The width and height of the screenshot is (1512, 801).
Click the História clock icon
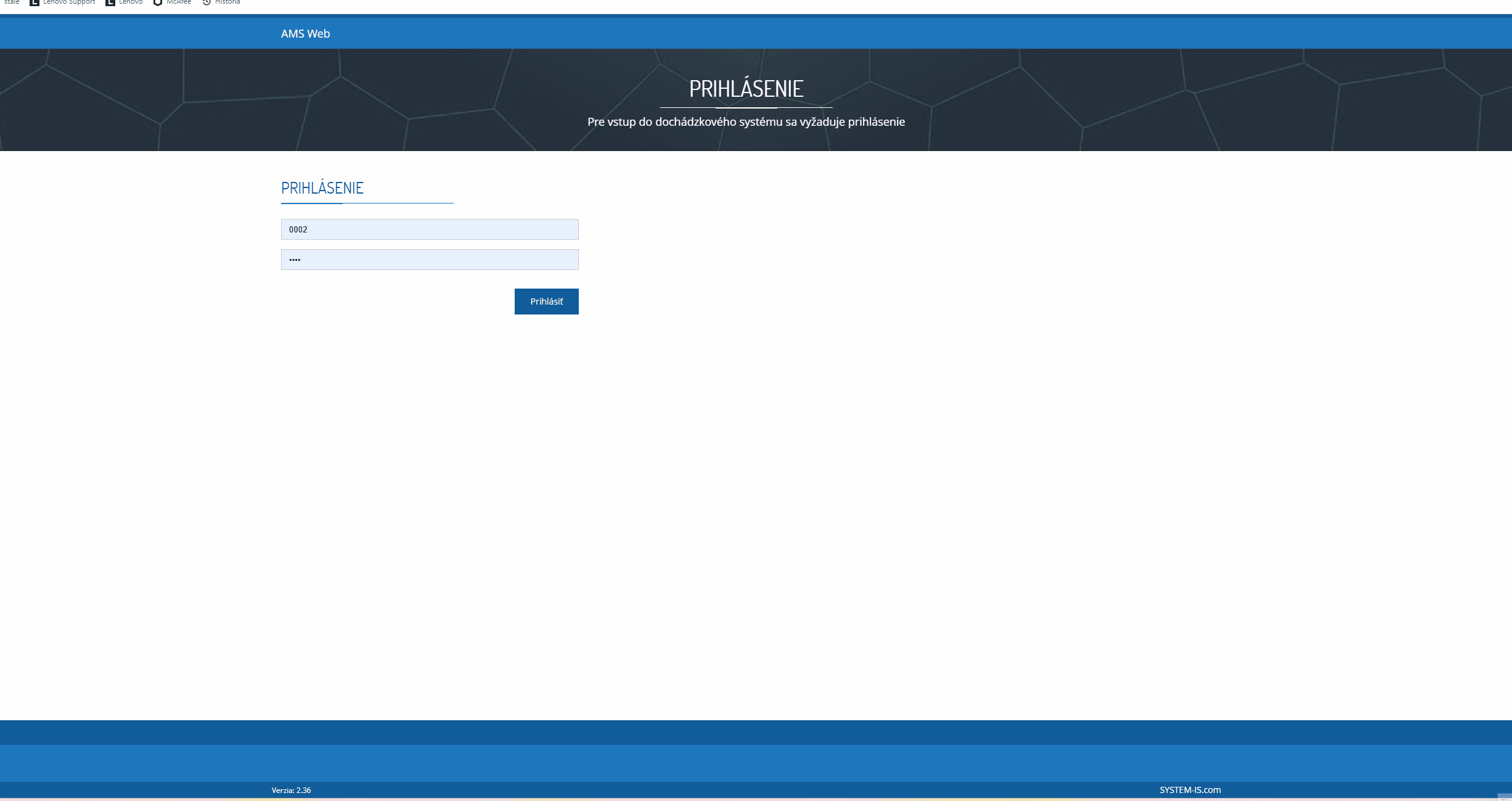click(207, 2)
